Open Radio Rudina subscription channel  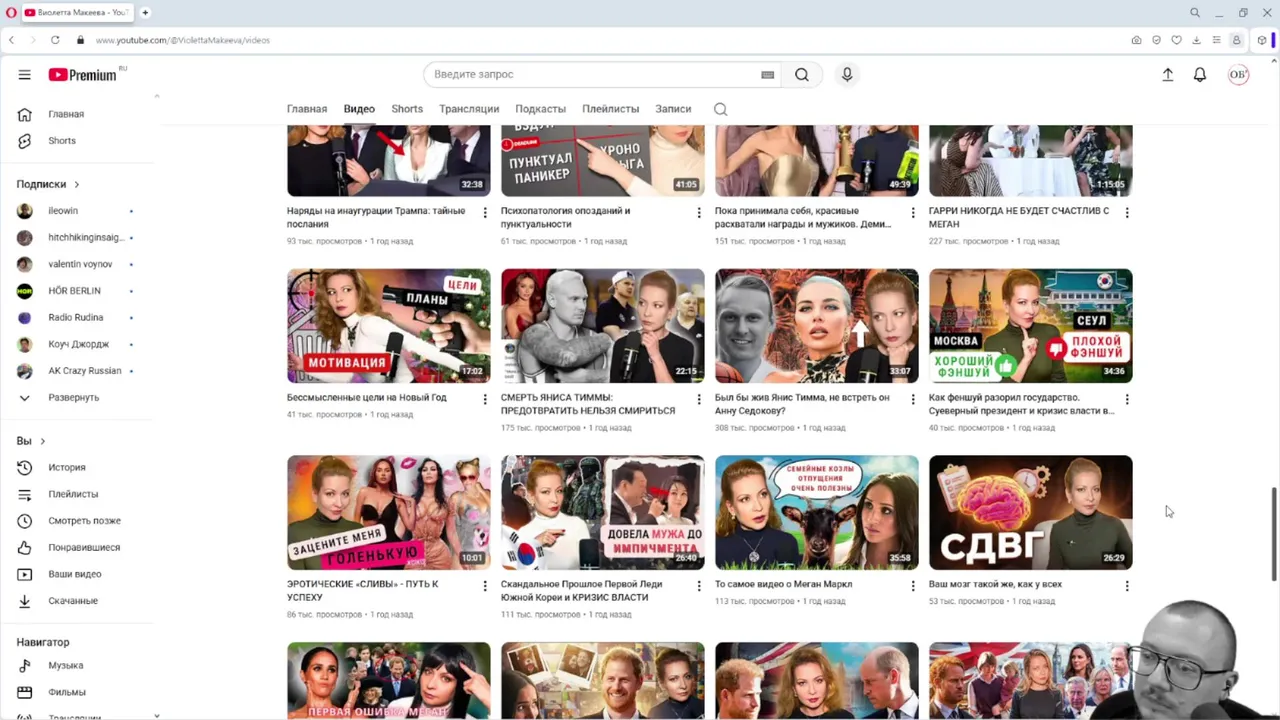tap(75, 317)
